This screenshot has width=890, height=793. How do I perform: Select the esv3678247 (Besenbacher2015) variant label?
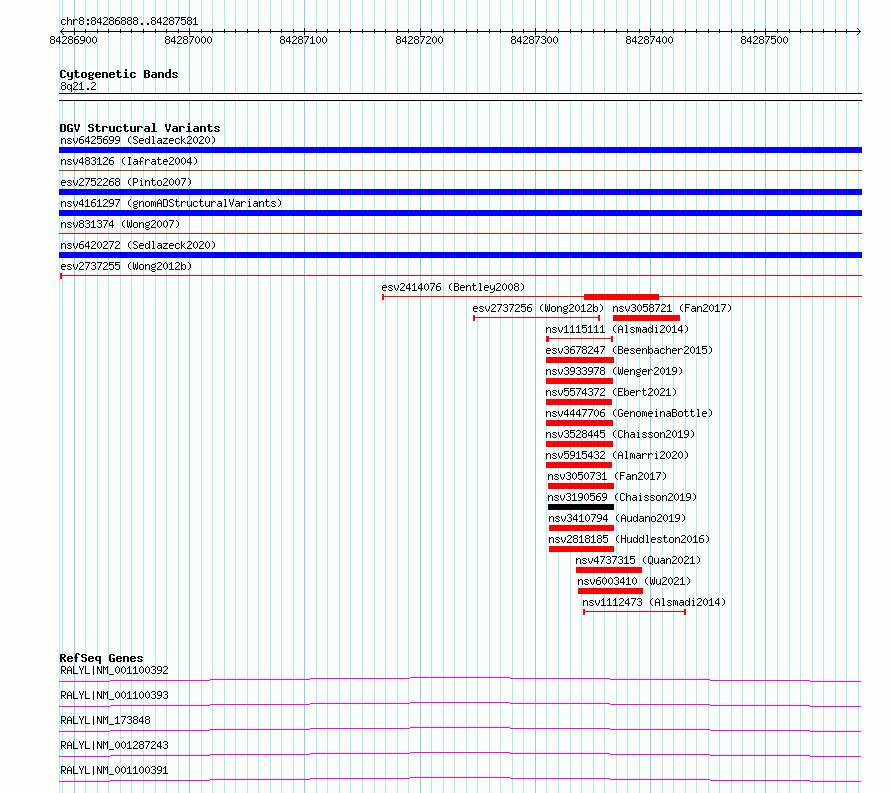click(x=629, y=350)
